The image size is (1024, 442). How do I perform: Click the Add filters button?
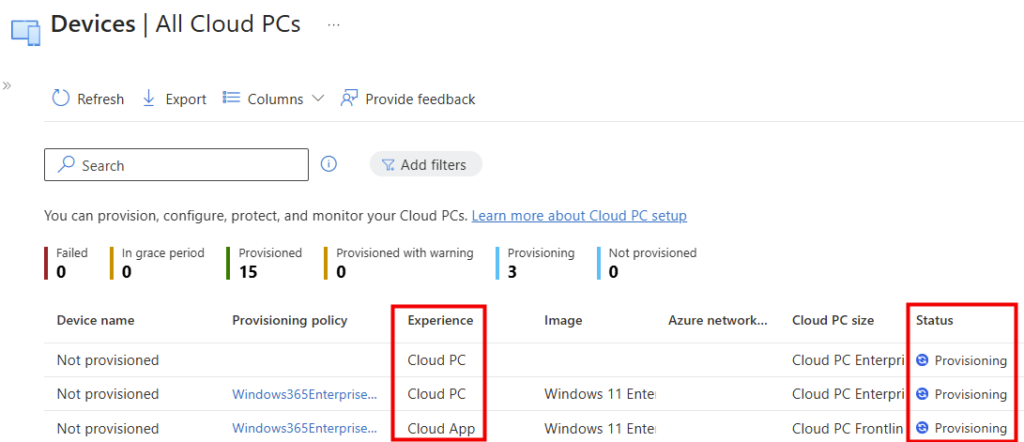click(425, 165)
